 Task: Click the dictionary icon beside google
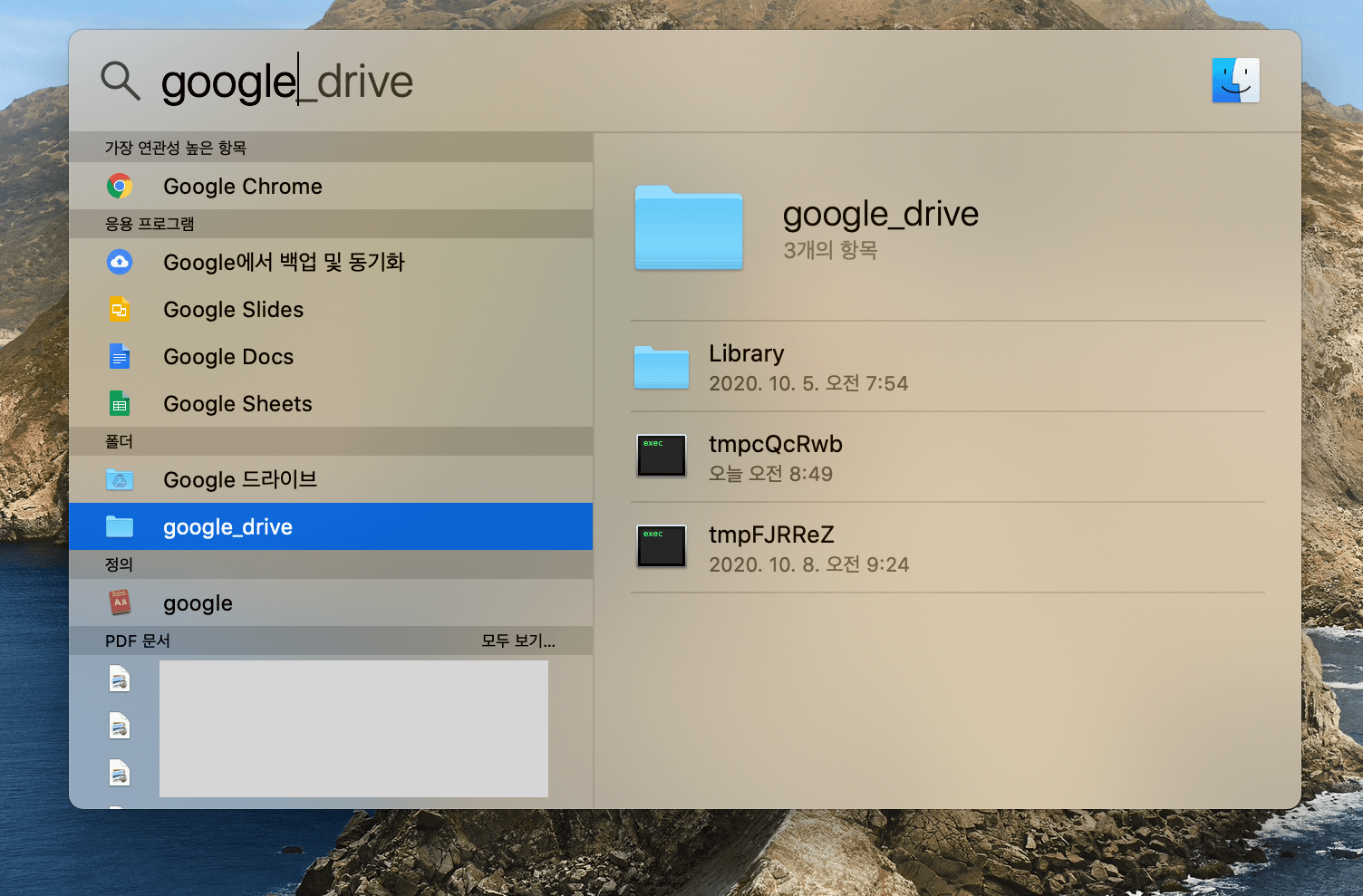[x=120, y=602]
